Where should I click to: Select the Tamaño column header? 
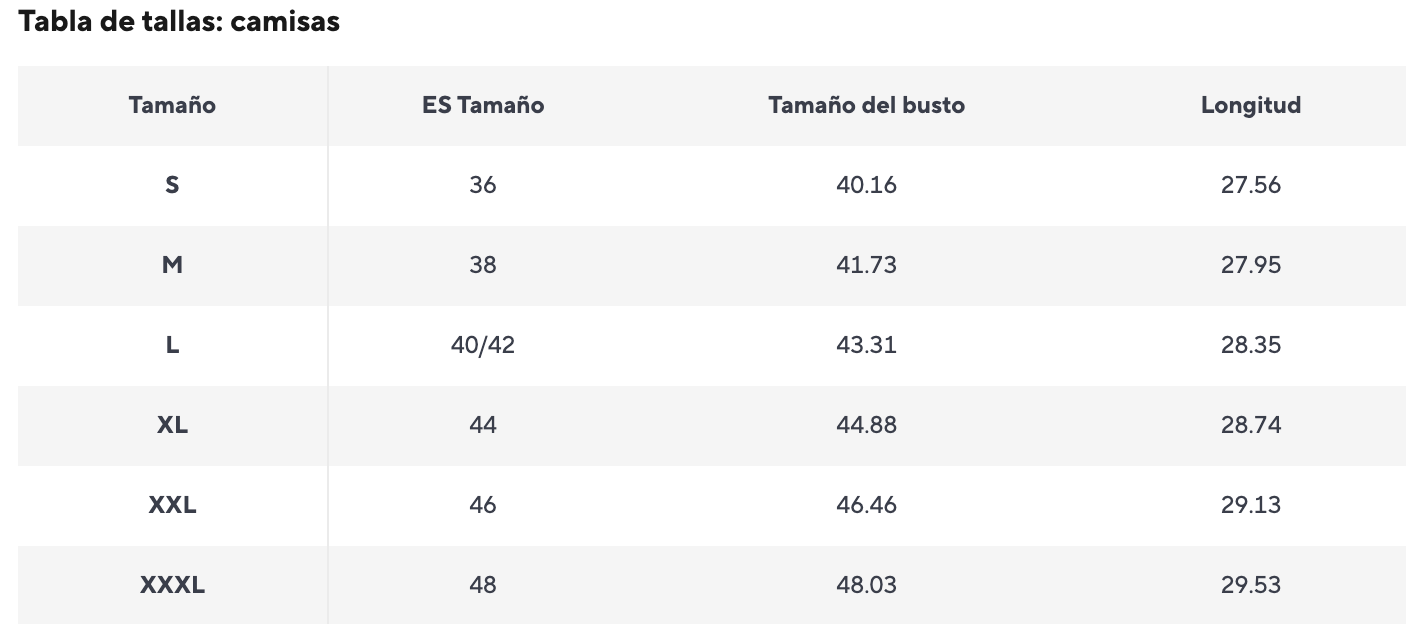pos(172,105)
